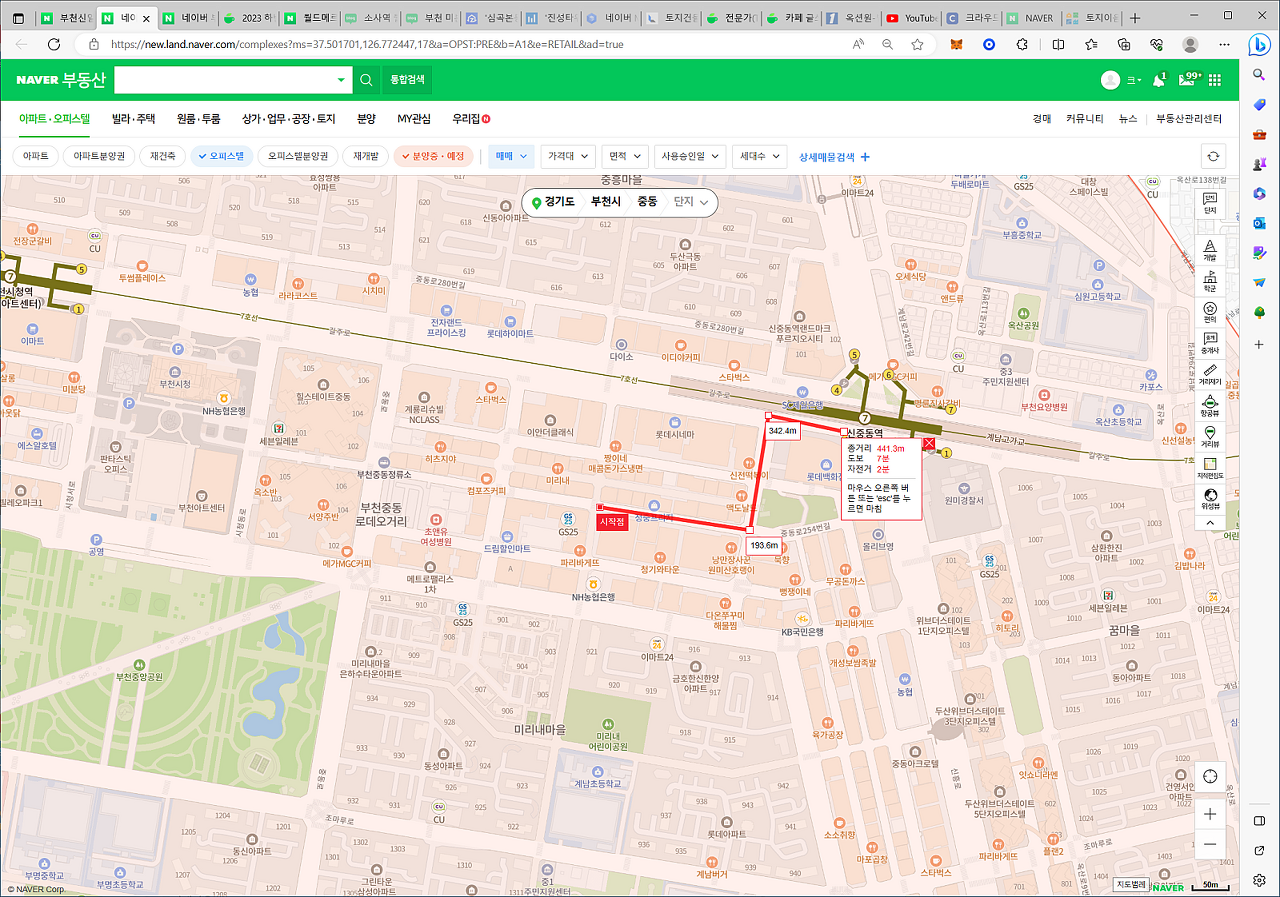
Task: Open the MY관심 tab
Action: (x=413, y=118)
